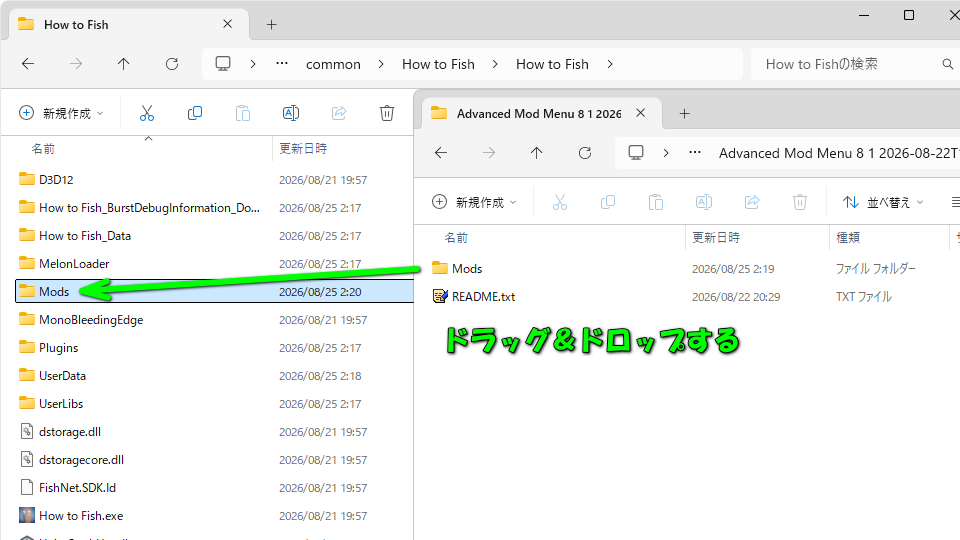Paste button in Advanced Mod Menu toolbar

pyautogui.click(x=656, y=202)
